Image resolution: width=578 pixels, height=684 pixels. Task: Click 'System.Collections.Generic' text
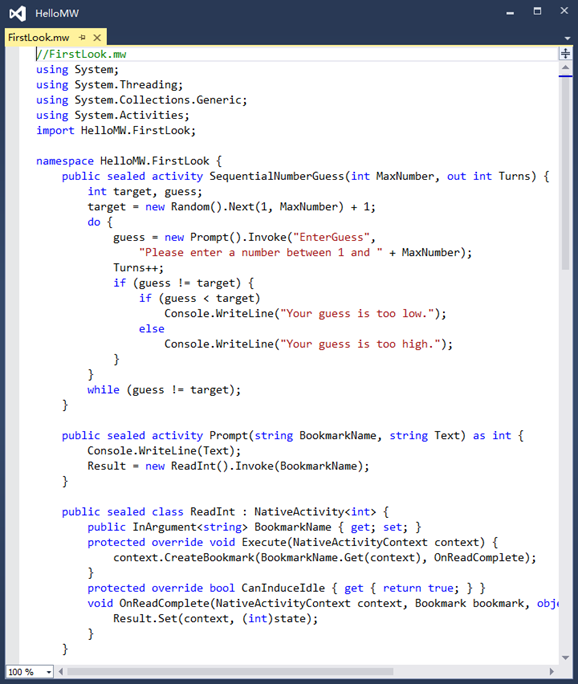pos(158,100)
